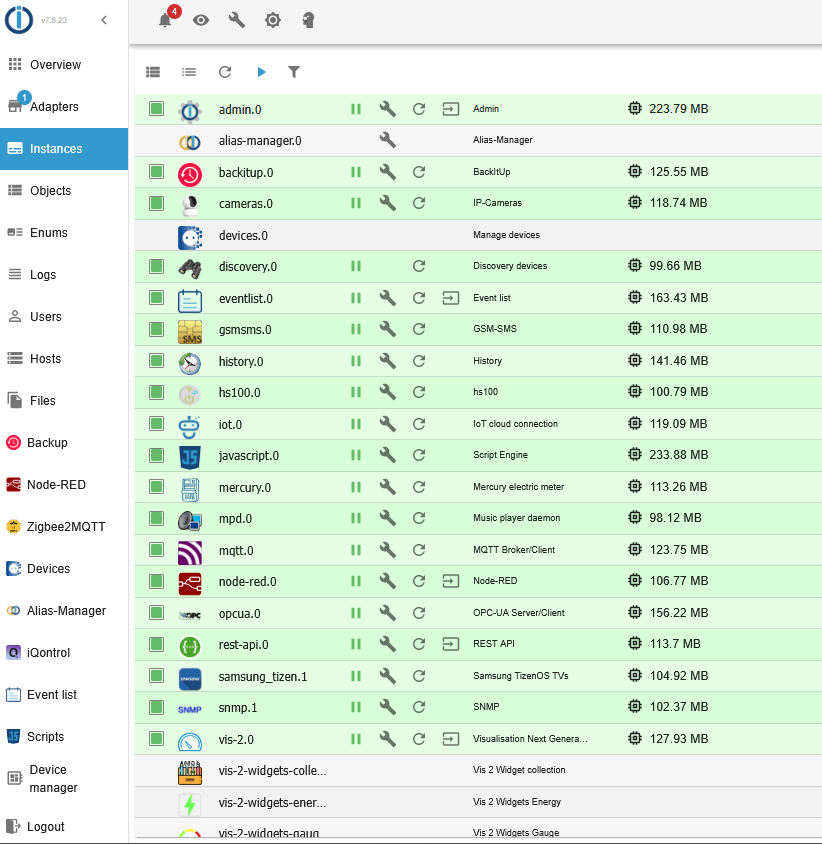Open the instances filter funnel

pos(294,72)
